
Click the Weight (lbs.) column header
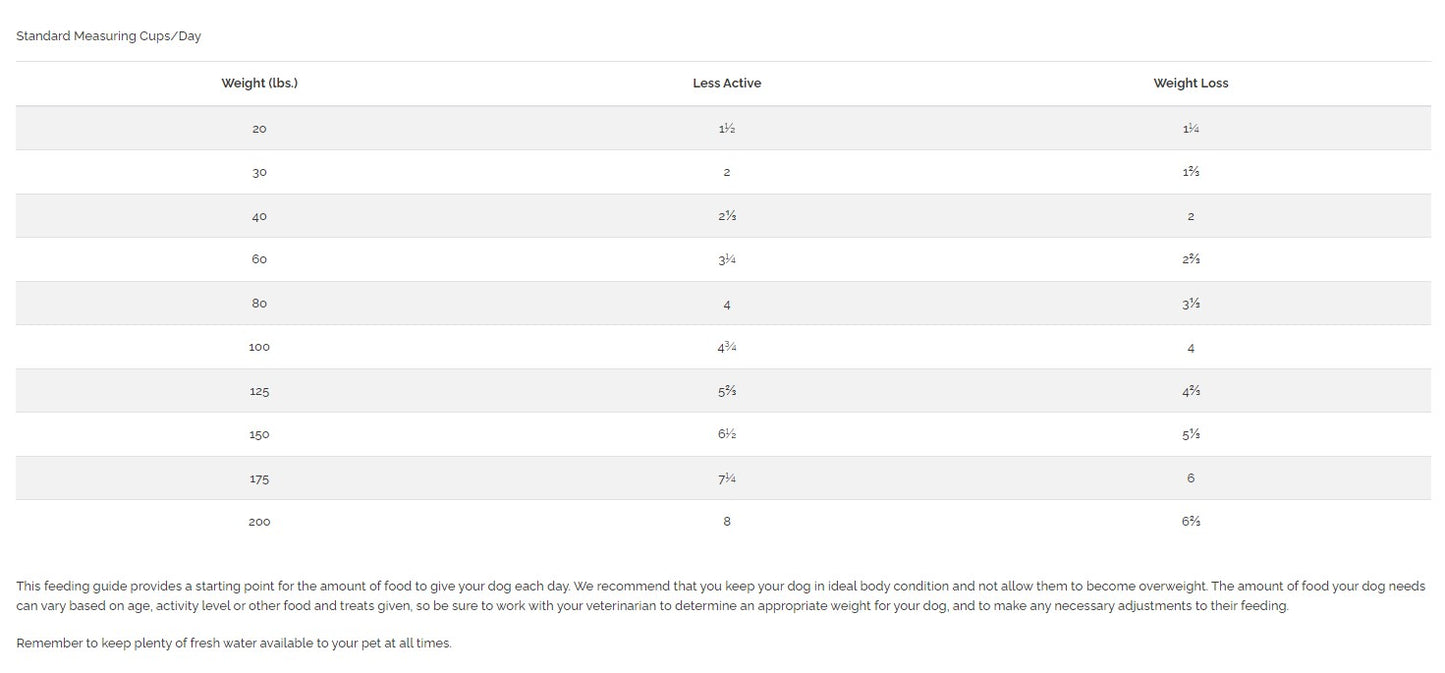[x=259, y=83]
